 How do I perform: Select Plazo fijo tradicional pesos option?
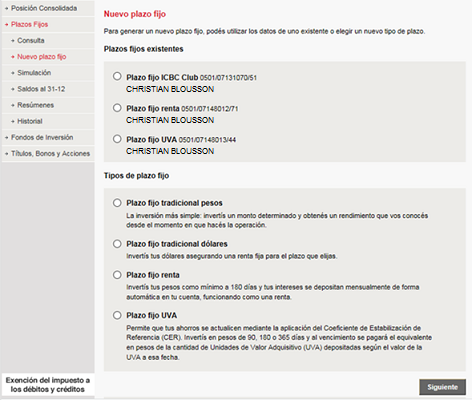(x=117, y=203)
